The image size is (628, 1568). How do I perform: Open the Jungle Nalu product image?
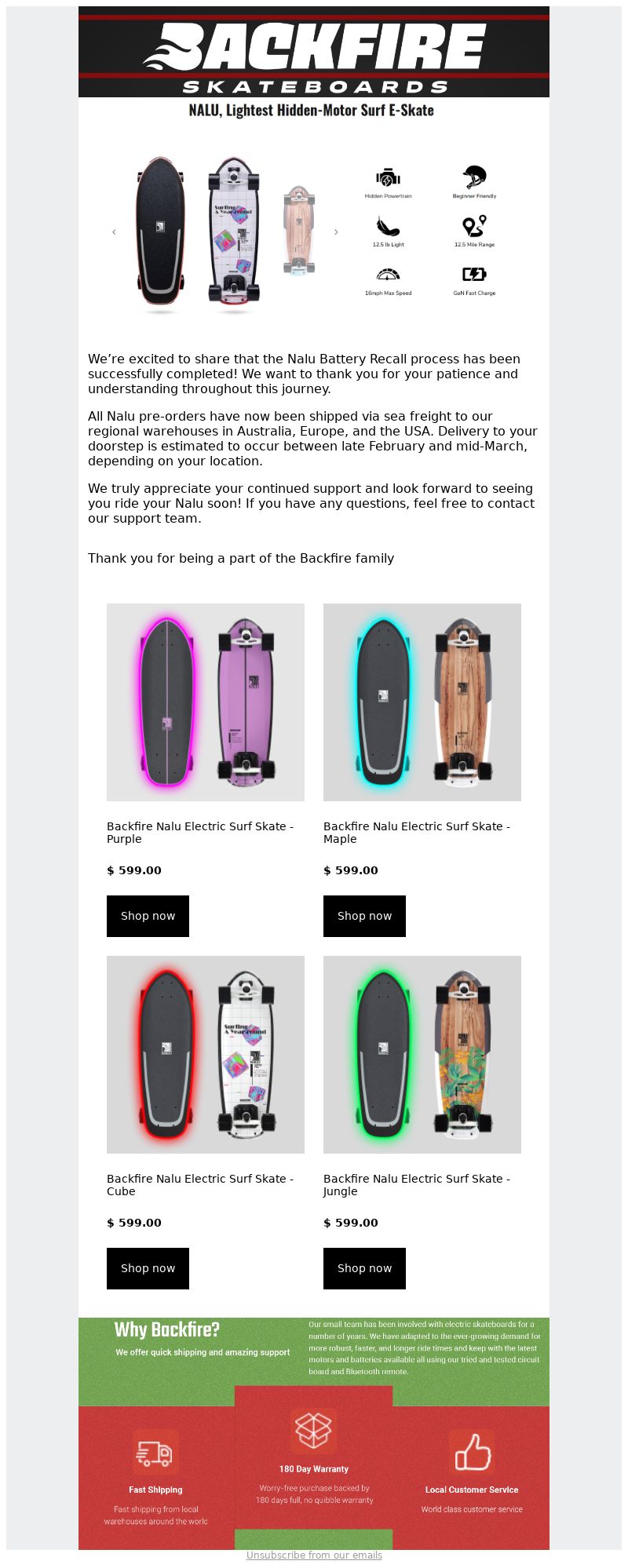click(x=422, y=1055)
